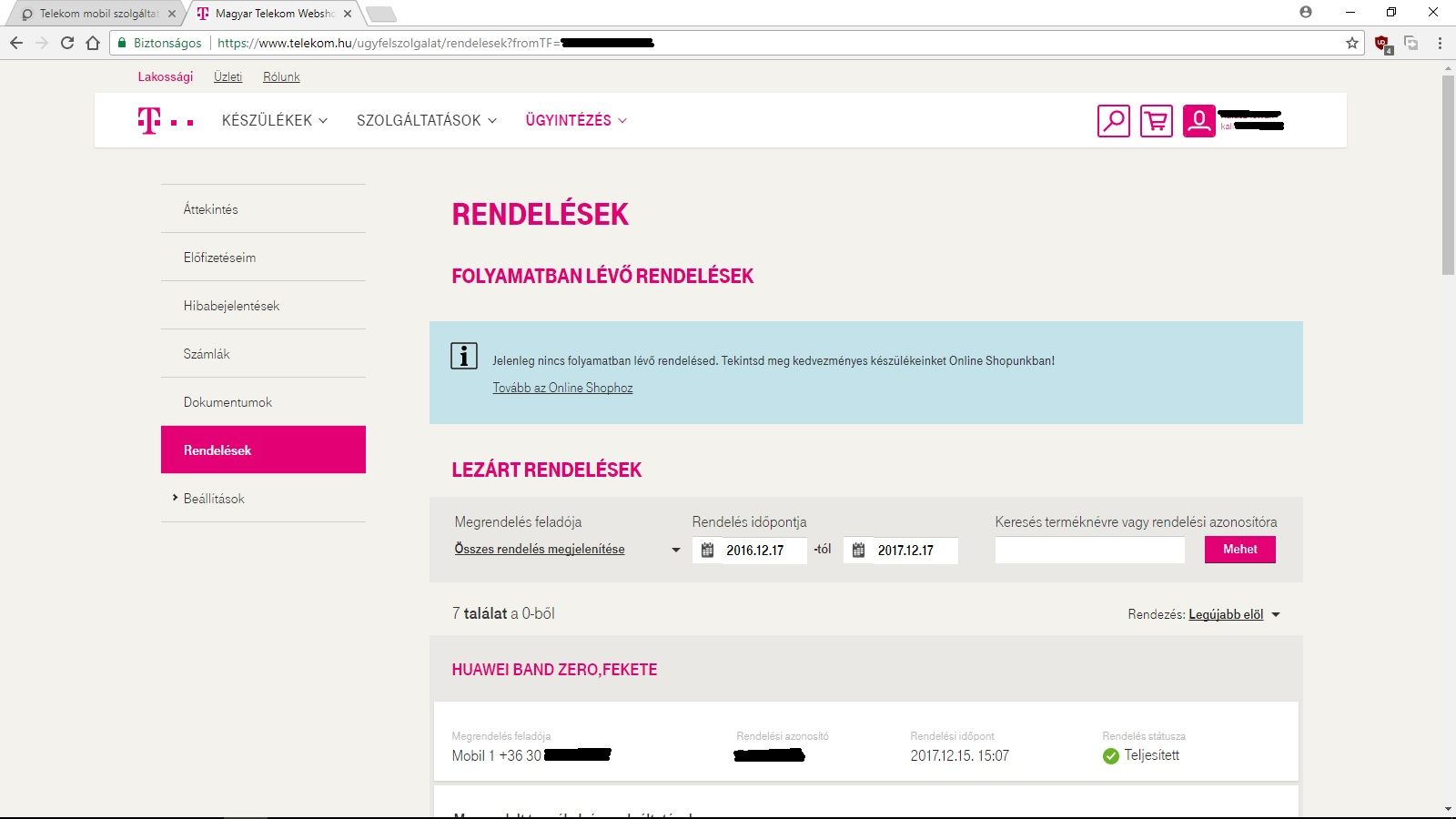
Task: Click the product or order ID search field
Action: click(1089, 550)
